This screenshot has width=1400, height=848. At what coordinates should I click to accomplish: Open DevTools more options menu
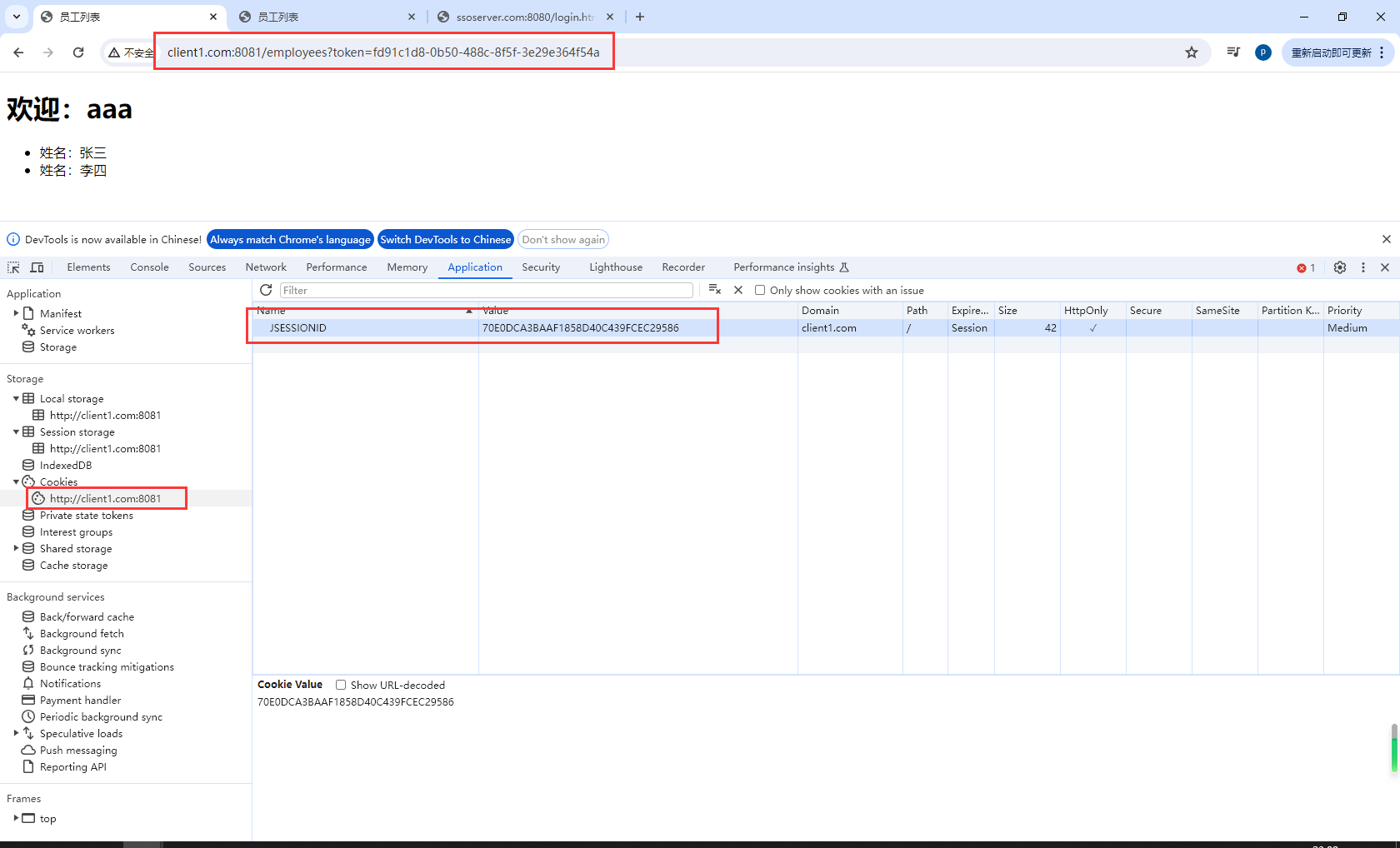point(1363,267)
